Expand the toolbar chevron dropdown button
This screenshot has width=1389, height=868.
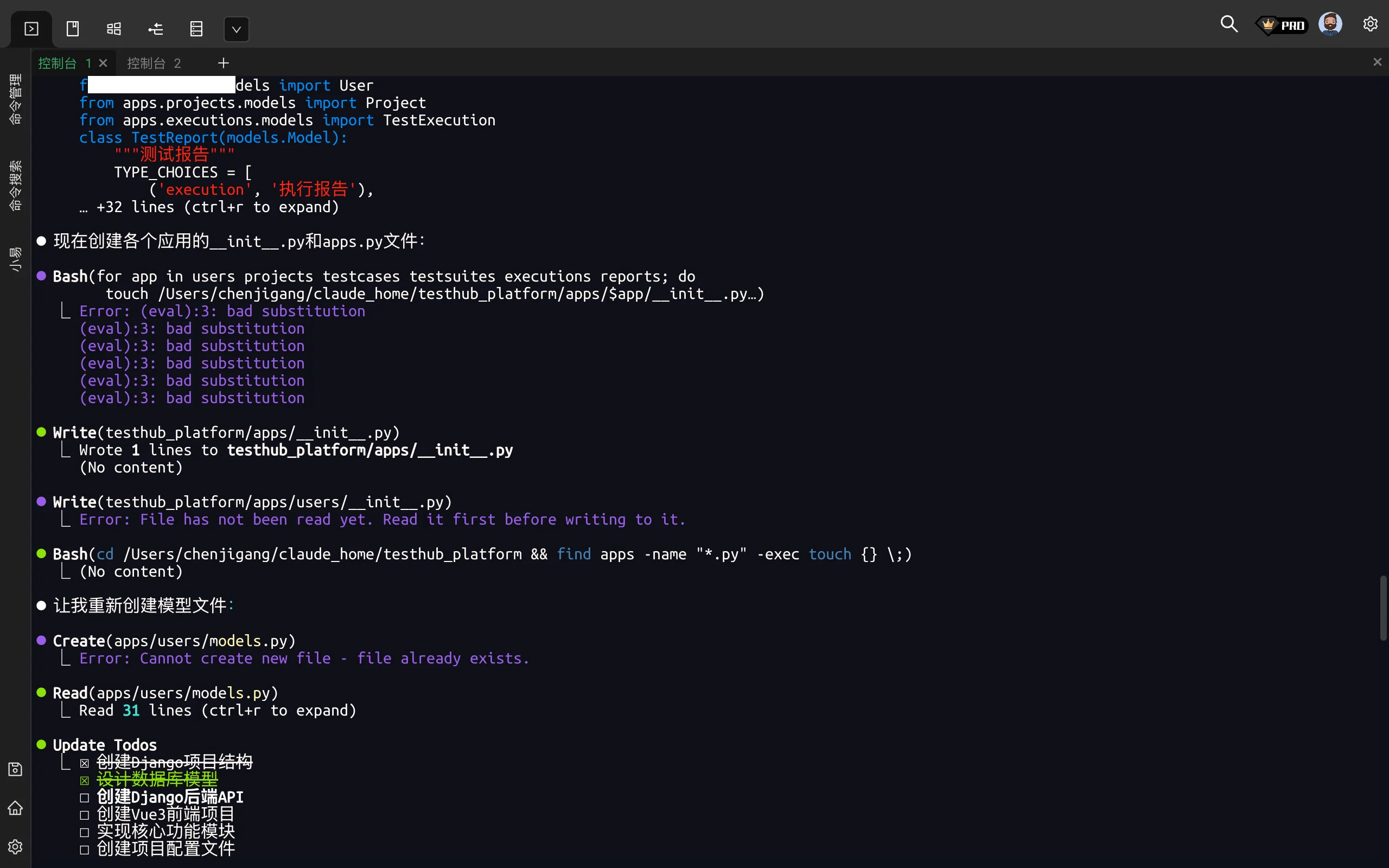[x=236, y=29]
